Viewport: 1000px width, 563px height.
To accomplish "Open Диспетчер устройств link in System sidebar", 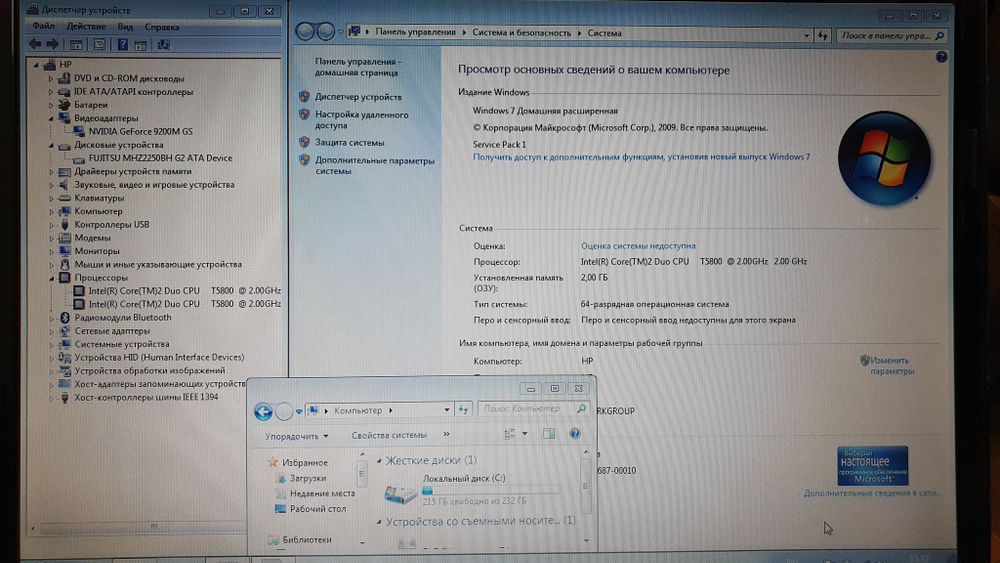I will coord(358,97).
